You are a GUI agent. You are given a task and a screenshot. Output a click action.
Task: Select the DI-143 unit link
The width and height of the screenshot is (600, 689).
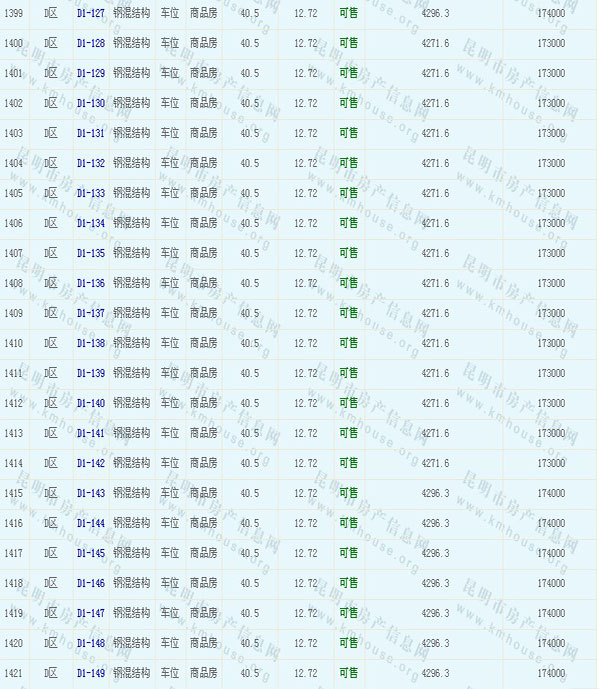point(90,493)
